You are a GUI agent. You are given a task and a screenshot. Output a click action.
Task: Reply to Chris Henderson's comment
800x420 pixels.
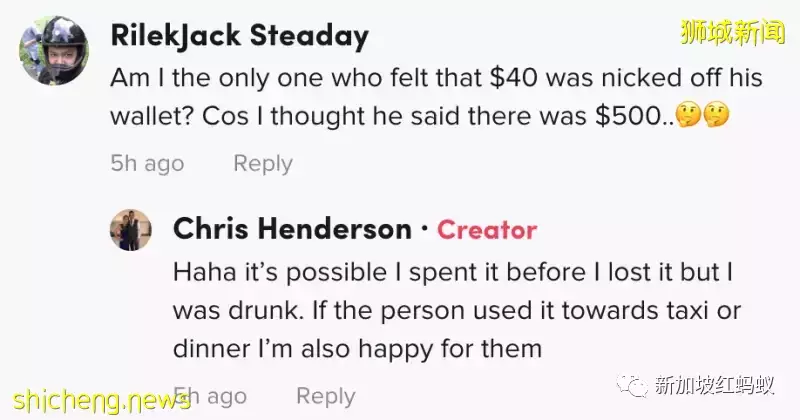326,396
